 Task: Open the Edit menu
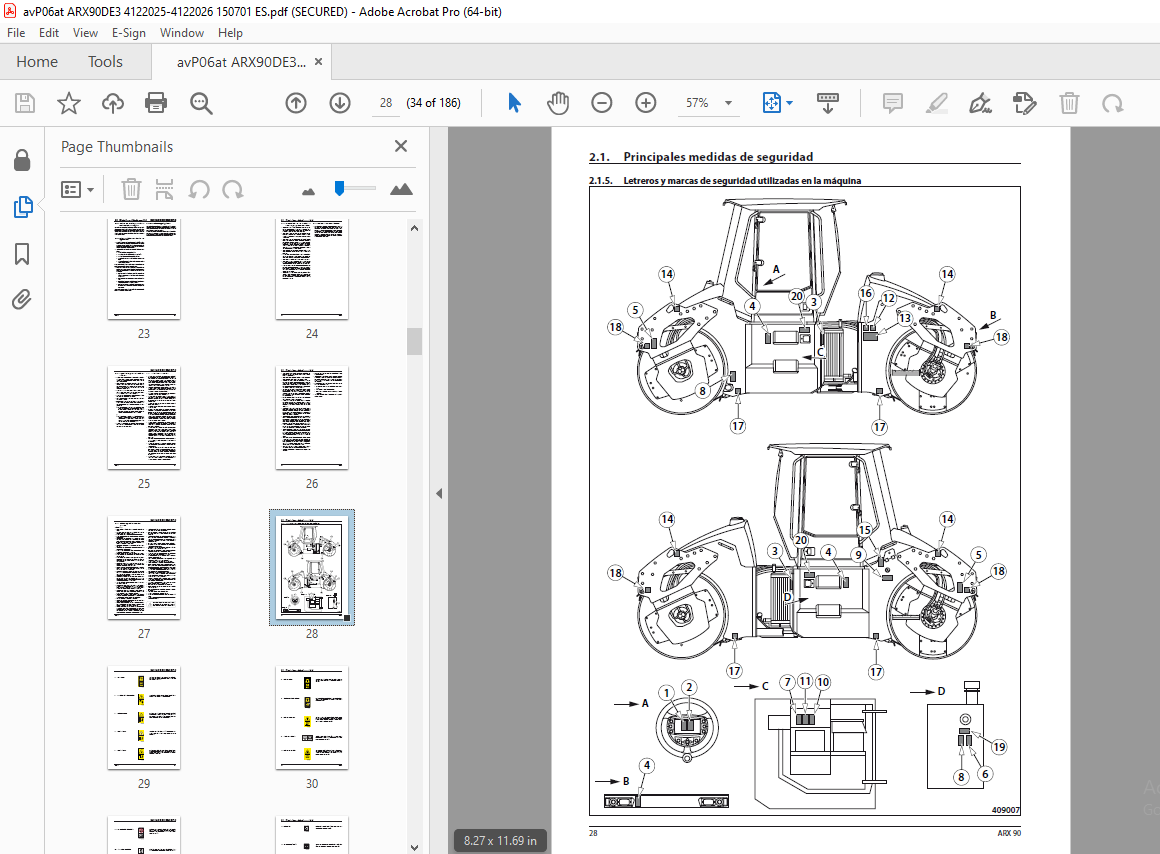pos(49,33)
